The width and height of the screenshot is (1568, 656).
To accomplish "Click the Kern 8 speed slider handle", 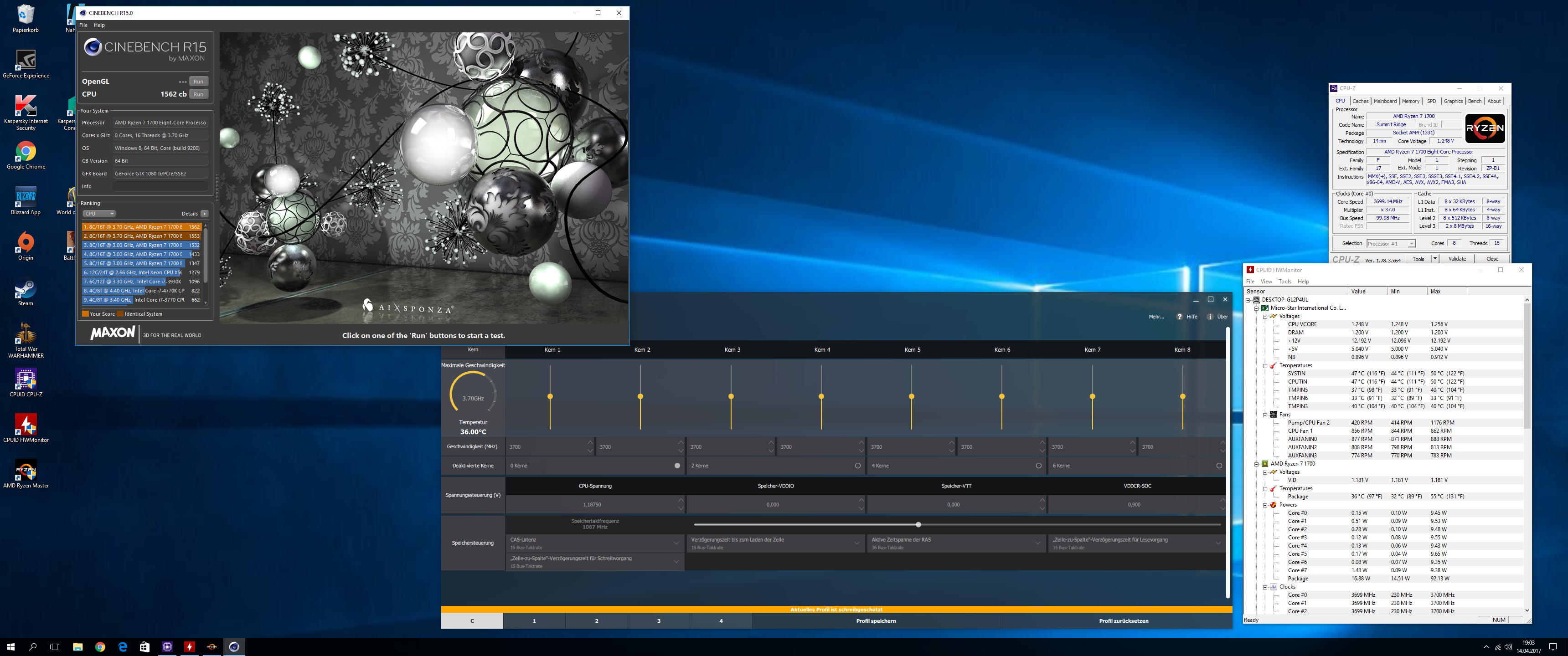I will click(1183, 396).
